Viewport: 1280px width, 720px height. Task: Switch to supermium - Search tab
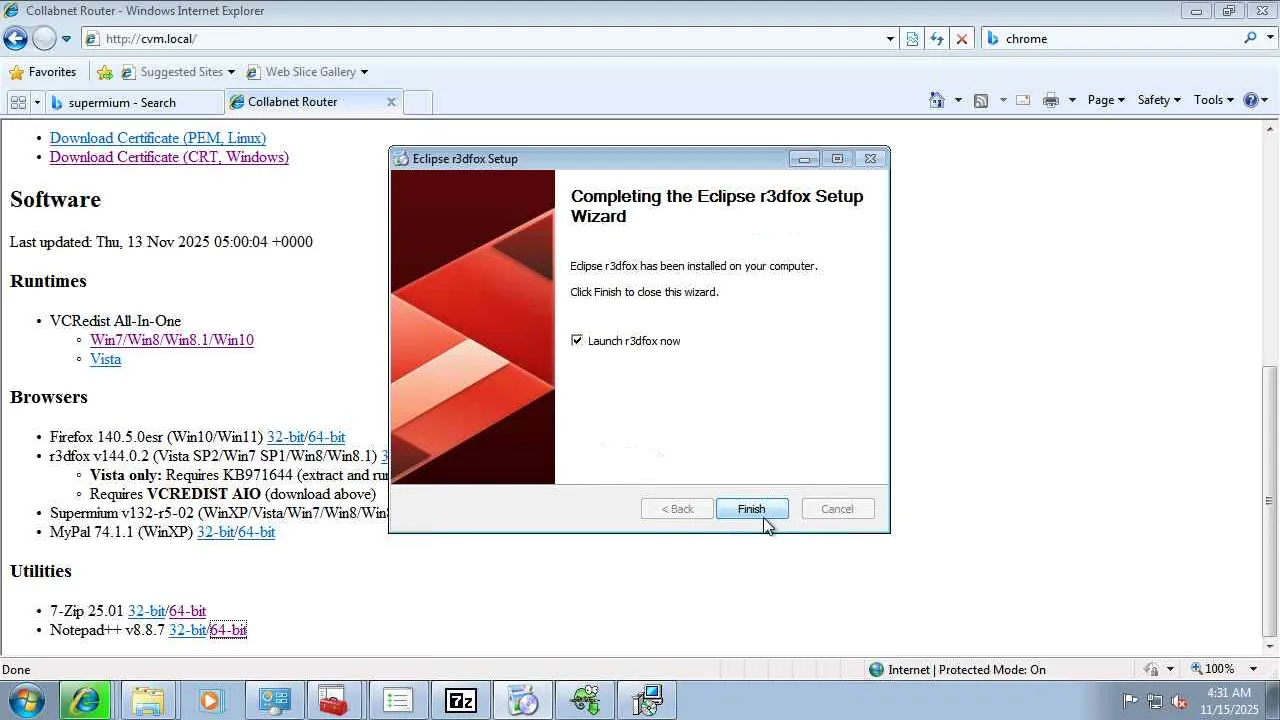pyautogui.click(x=136, y=102)
